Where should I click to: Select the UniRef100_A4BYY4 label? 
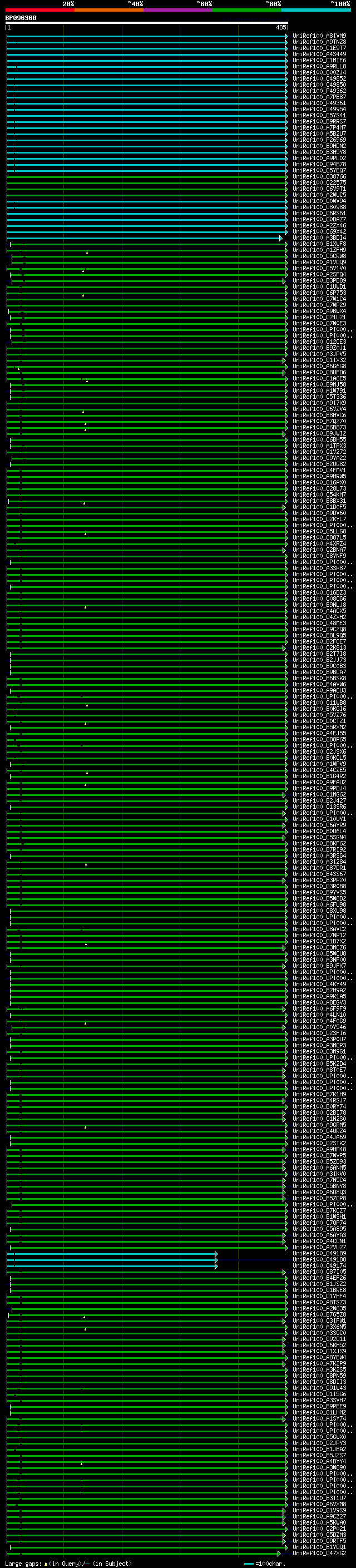(x=319, y=1461)
